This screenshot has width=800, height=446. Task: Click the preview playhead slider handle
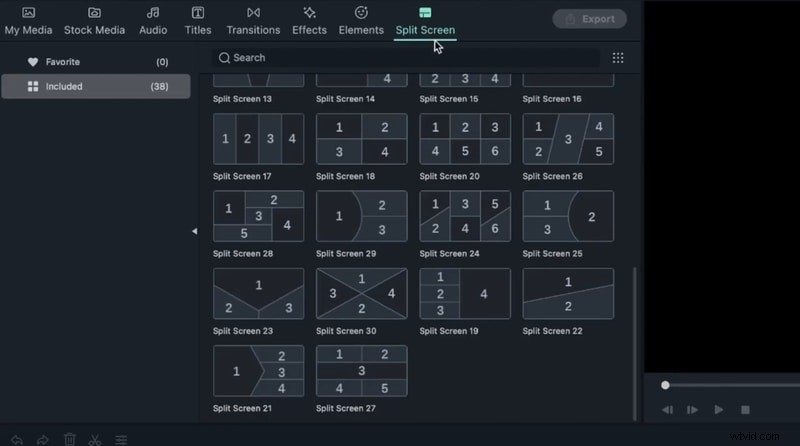click(665, 385)
